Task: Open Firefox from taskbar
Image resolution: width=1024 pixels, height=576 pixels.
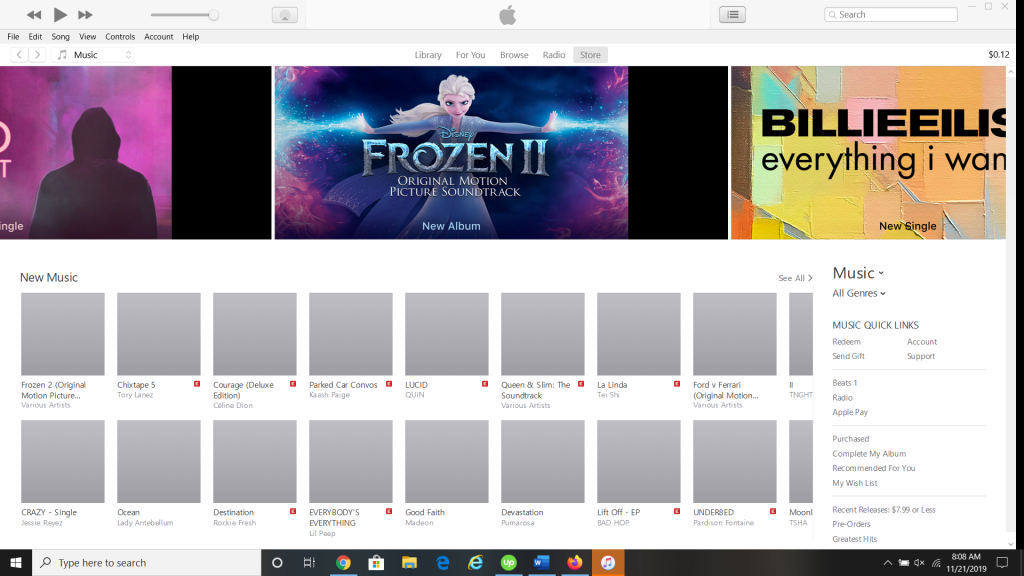Action: coord(575,562)
